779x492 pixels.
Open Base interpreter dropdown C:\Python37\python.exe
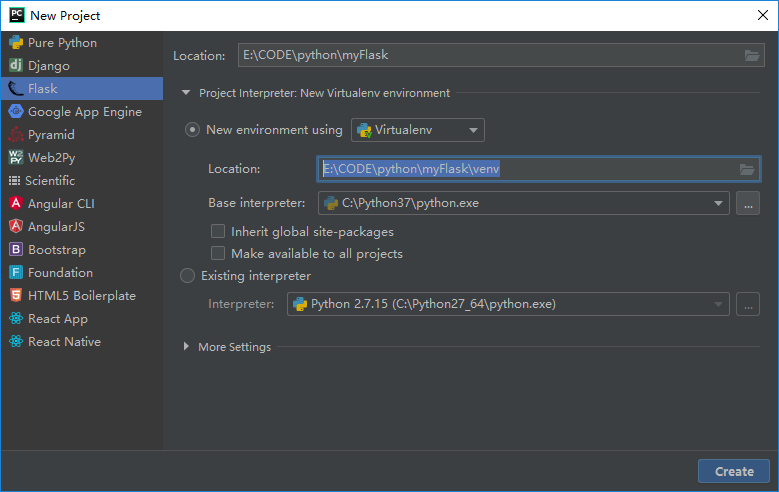(524, 203)
